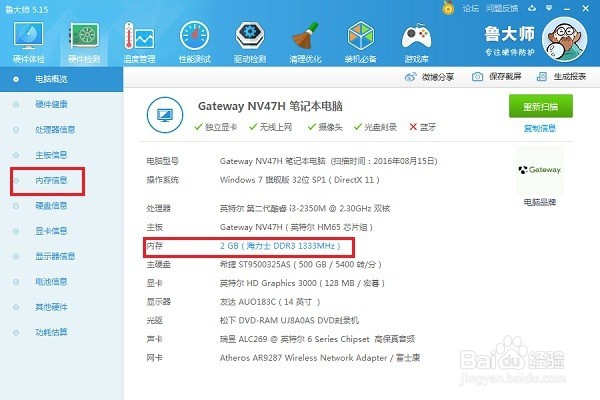Viewport: 600px width, 400px height.
Task: Open 内存信息 in the sidebar
Action: tap(51, 180)
